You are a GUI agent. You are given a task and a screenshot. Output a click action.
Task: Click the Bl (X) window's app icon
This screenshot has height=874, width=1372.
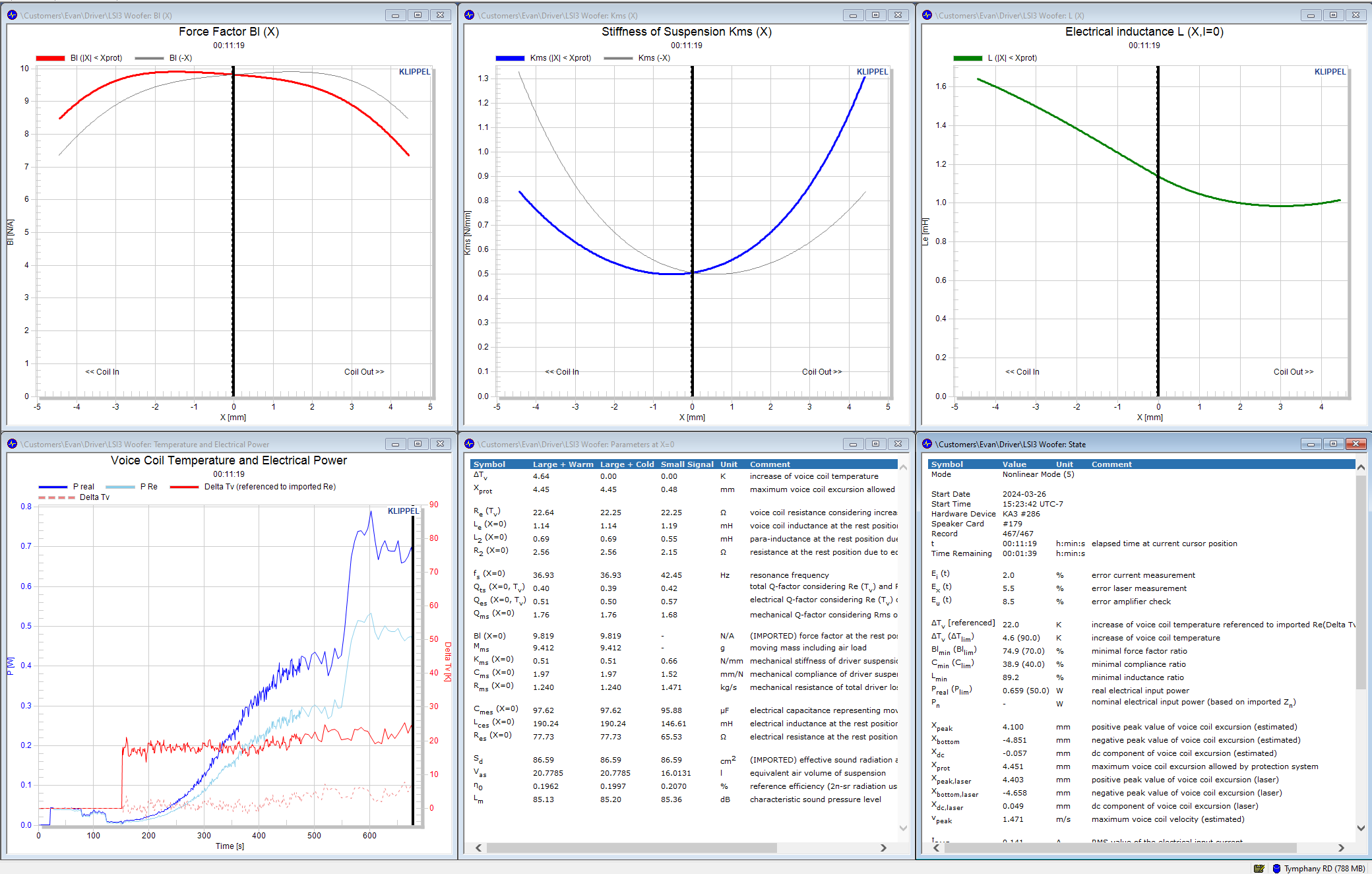(x=12, y=15)
